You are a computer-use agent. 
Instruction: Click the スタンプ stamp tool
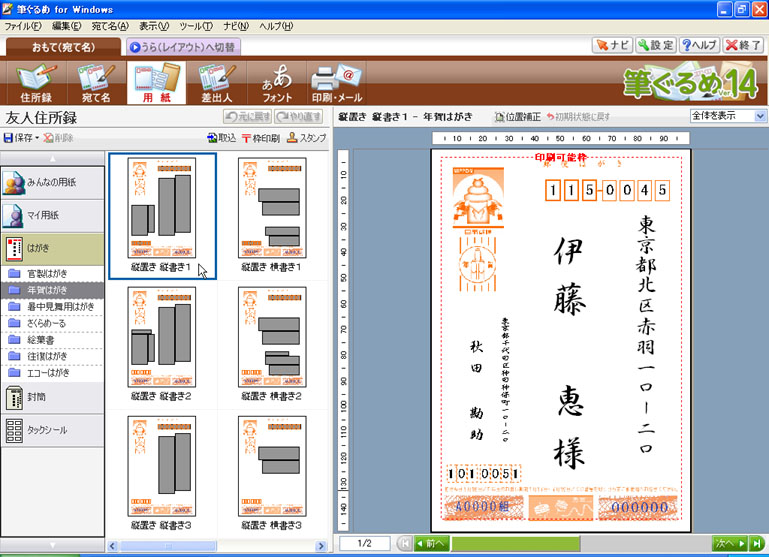pyautogui.click(x=306, y=138)
